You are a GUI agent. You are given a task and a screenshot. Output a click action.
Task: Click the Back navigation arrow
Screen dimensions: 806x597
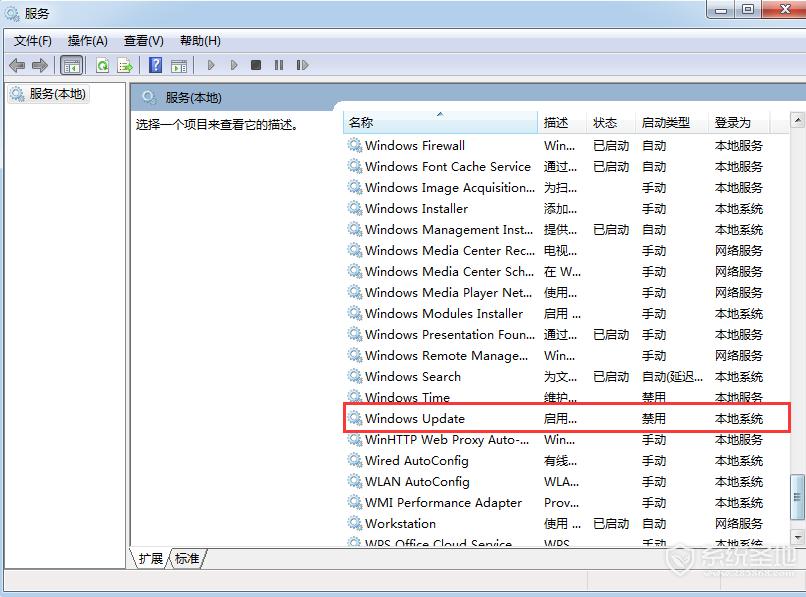(17, 65)
